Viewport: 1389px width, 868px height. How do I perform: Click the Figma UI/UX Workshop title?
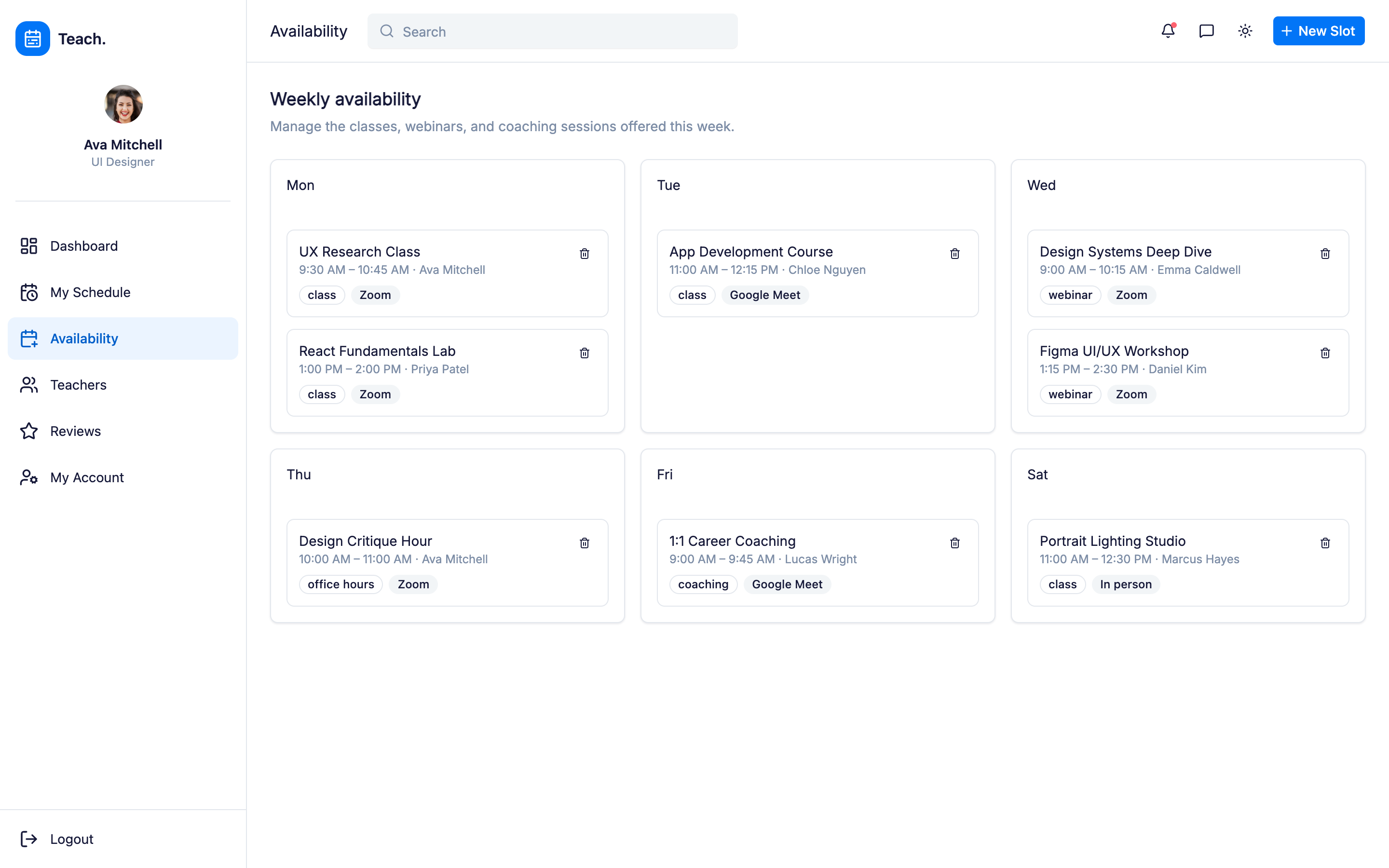coord(1114,351)
